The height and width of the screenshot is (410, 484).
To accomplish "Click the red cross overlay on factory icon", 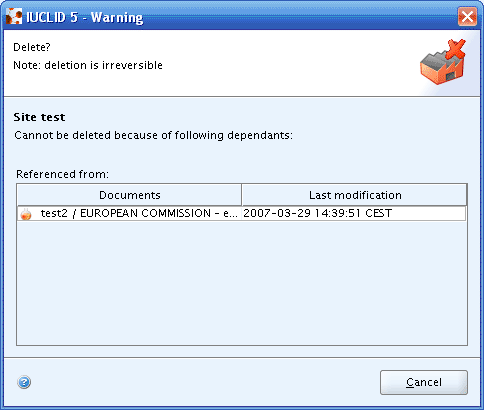I will [x=456, y=49].
